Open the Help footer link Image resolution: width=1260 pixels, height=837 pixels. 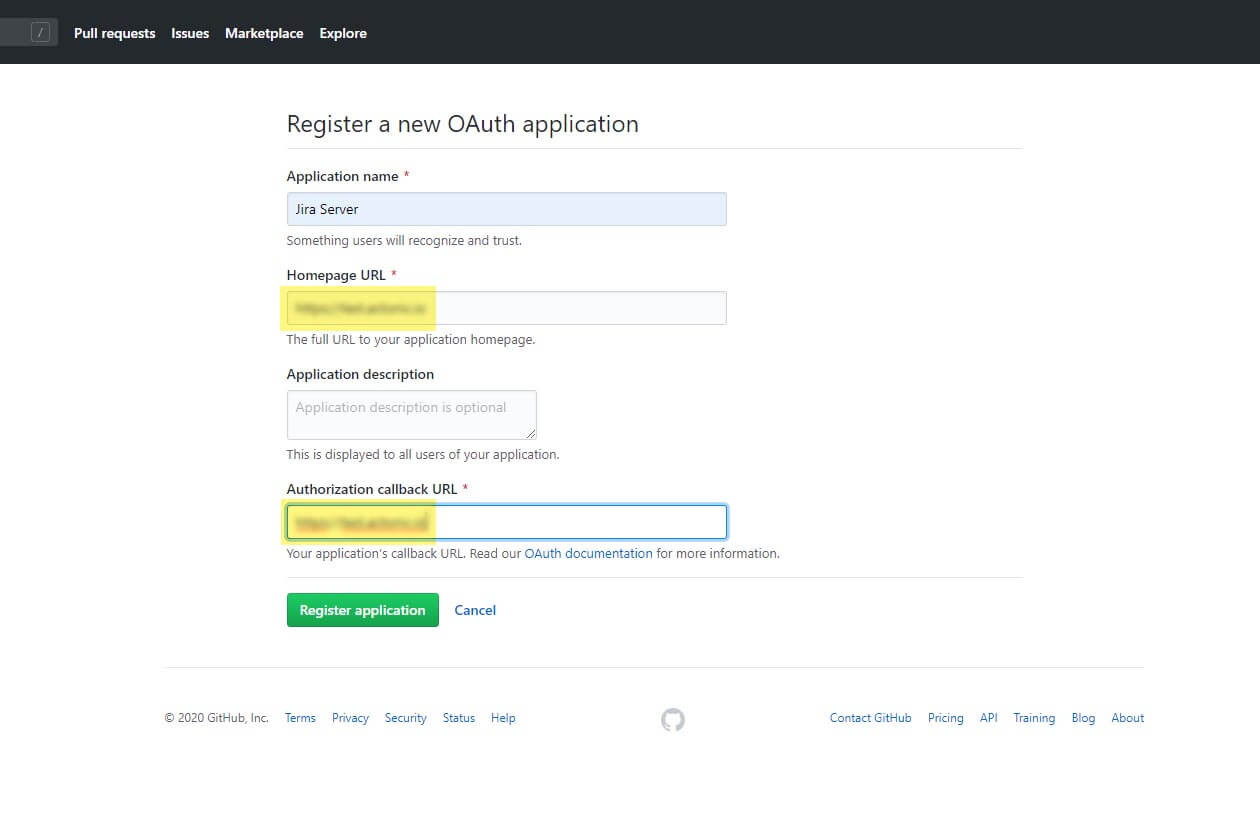[503, 718]
